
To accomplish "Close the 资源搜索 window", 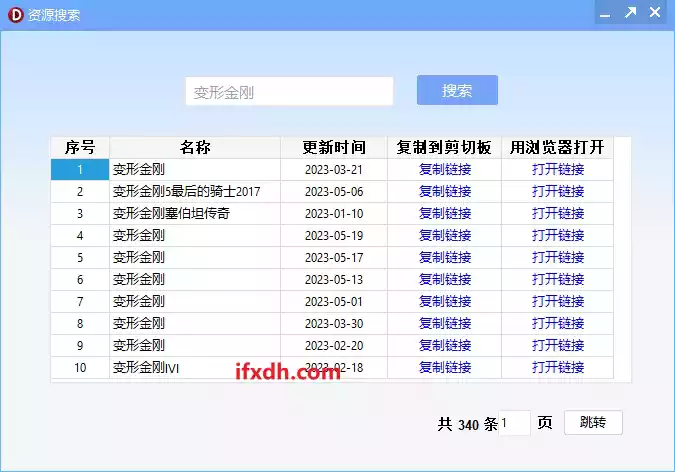I will click(x=655, y=12).
